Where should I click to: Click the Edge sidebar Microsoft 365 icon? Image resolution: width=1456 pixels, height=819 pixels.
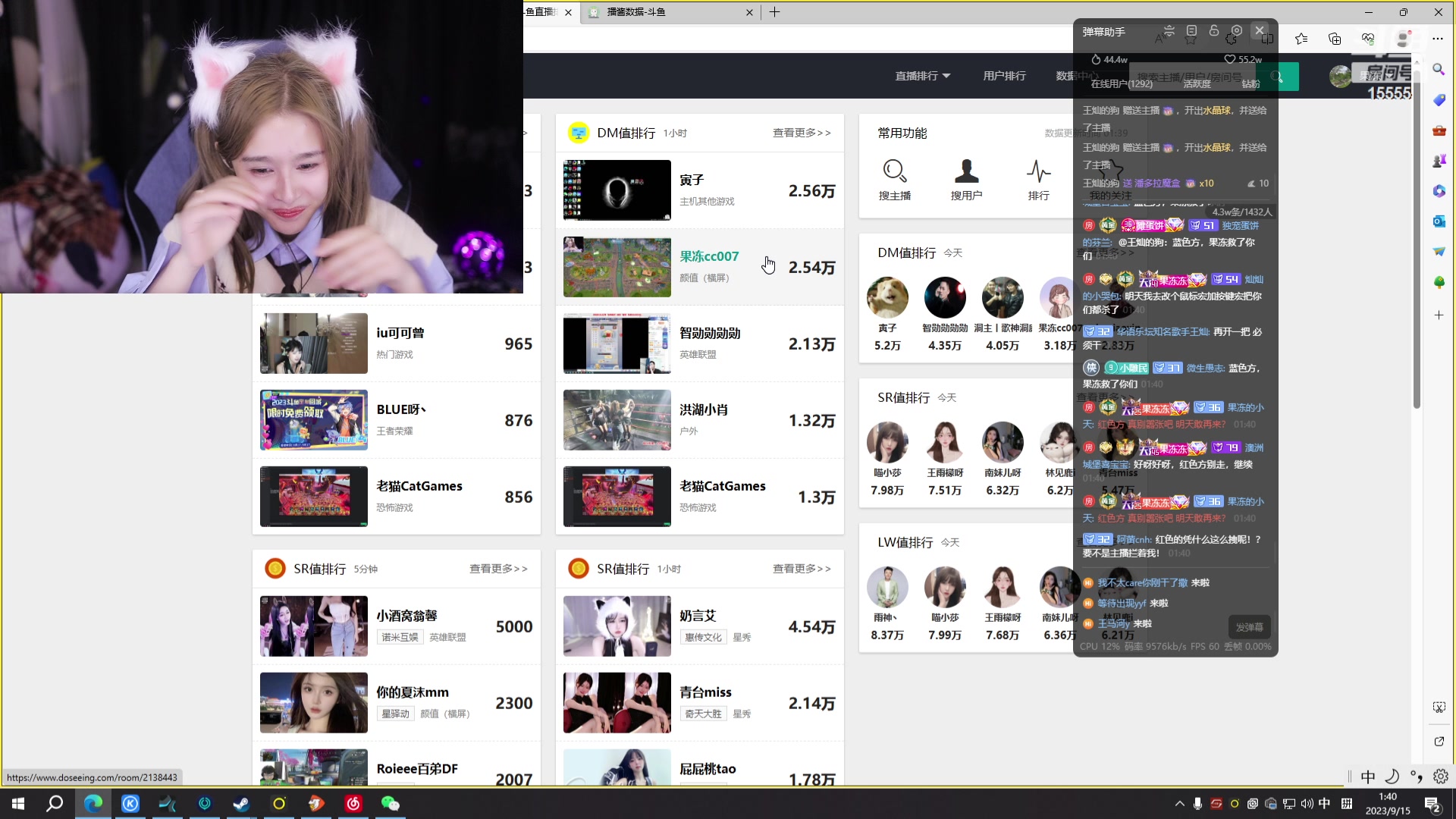[x=1439, y=191]
